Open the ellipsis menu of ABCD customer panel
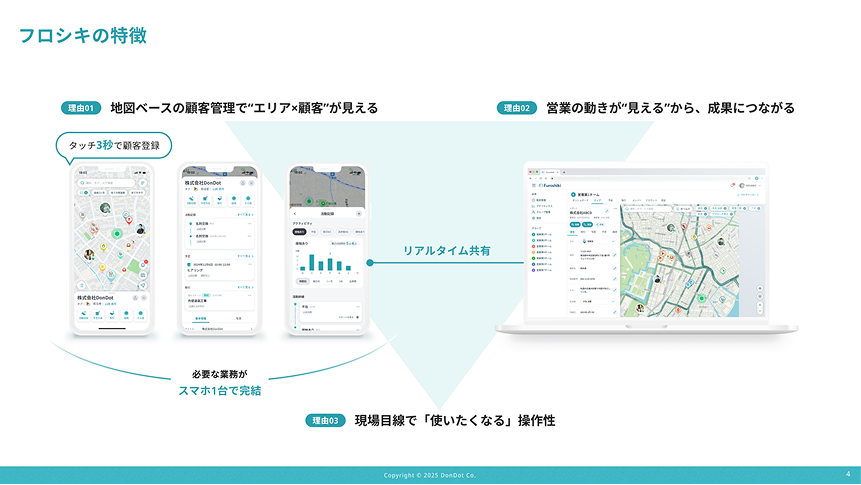Viewport: 861px width, 485px height. [x=616, y=208]
